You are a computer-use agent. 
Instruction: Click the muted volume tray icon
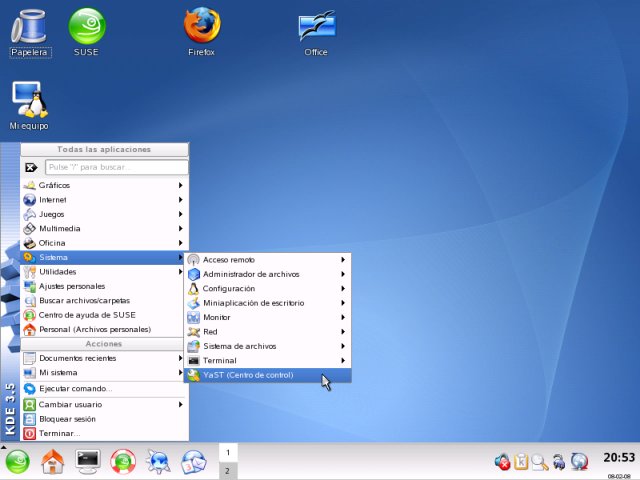point(502,462)
